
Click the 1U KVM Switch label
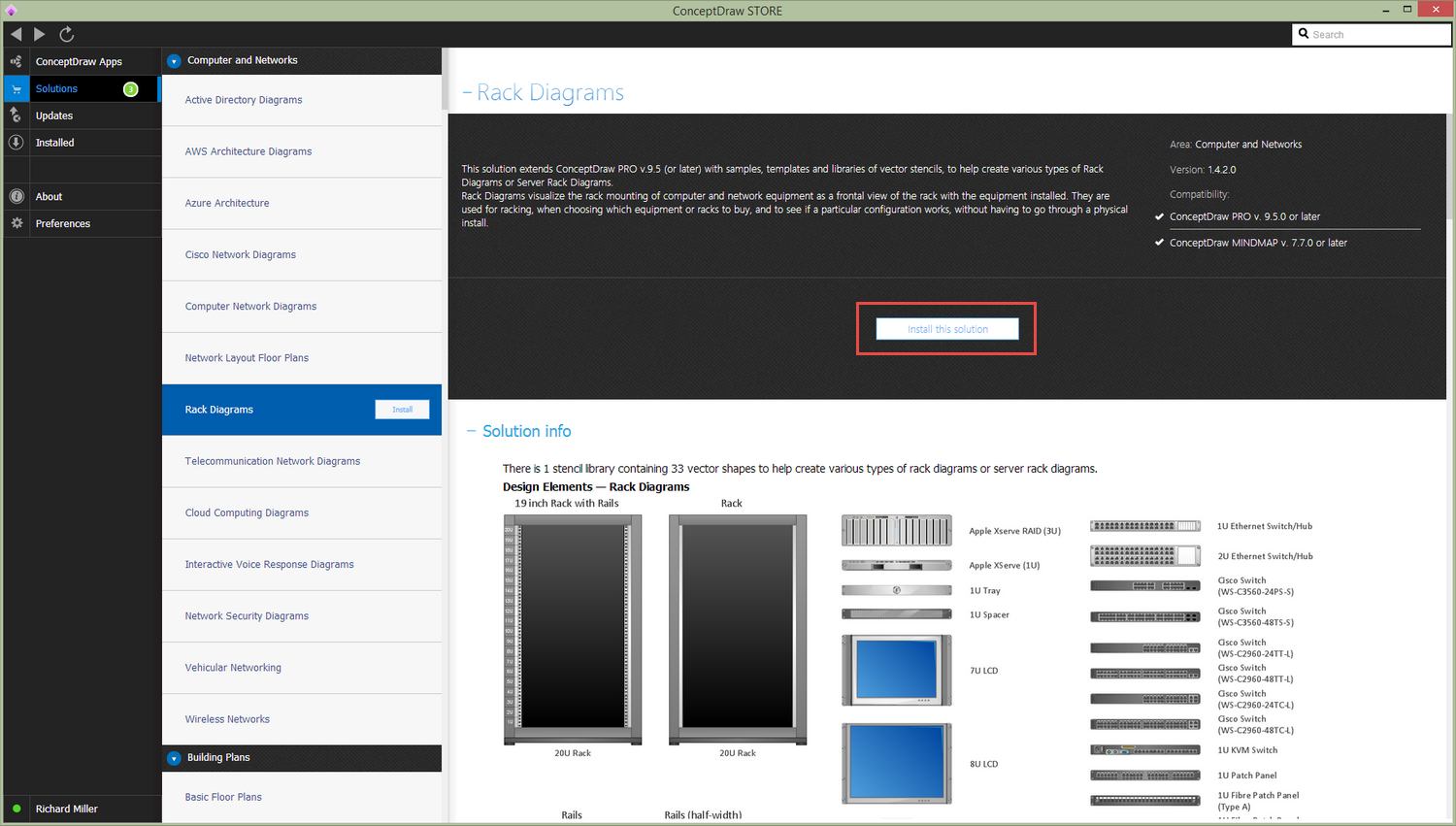coord(1247,750)
